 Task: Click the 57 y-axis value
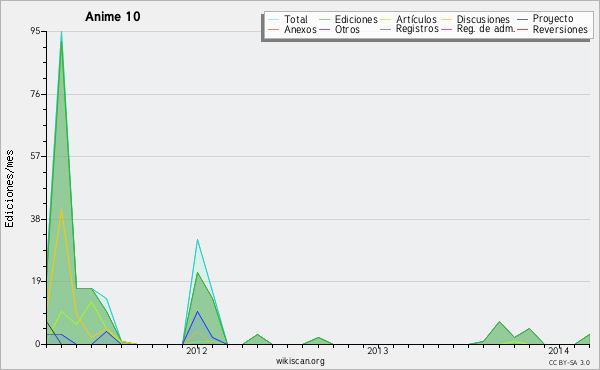coord(35,156)
